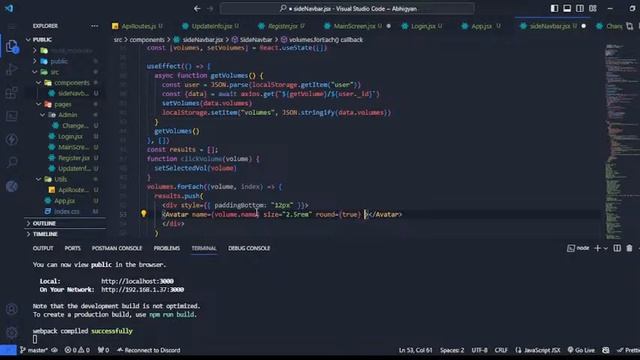
Task: Open the Extensions view
Action: pos(12,93)
